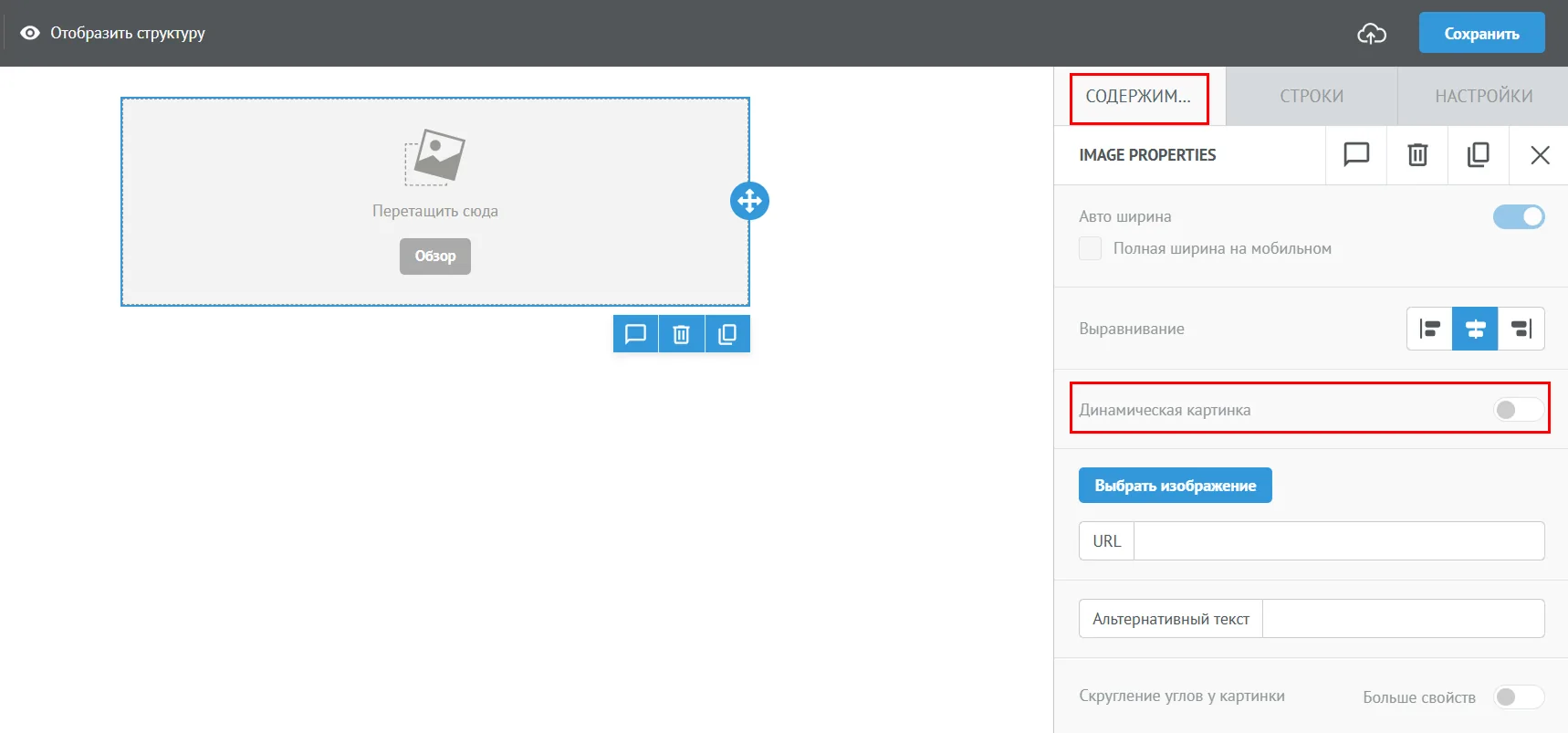Toggle the Авто ширина switch
The height and width of the screenshot is (733, 1568).
(x=1519, y=216)
